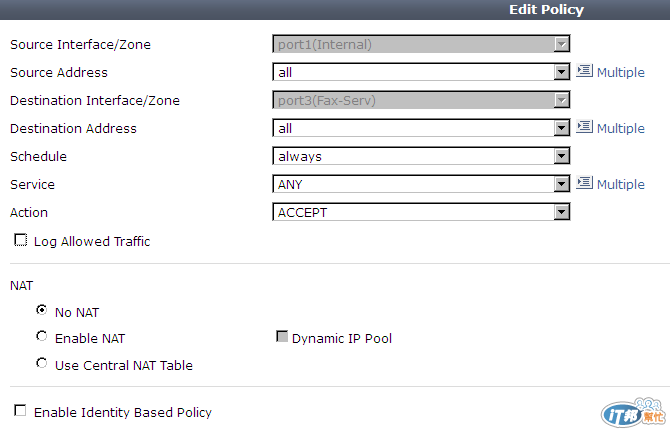Click the Multiple link next to Service
Screen dimensions: 670x434
pos(620,184)
